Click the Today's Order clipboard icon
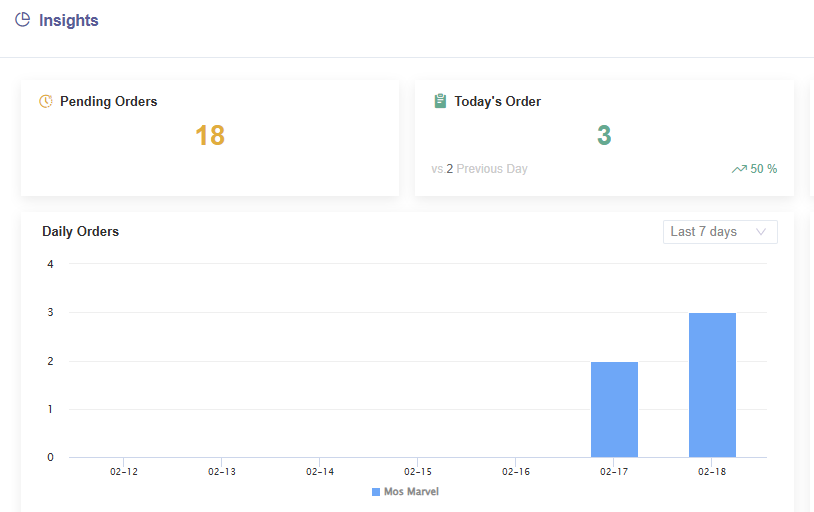This screenshot has height=512, width=814. (x=440, y=101)
